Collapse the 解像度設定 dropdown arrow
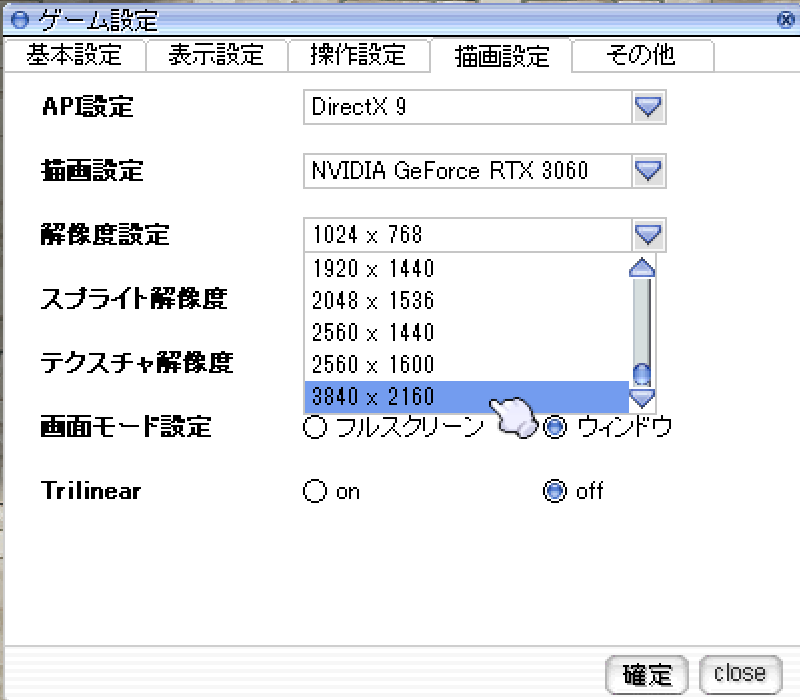Viewport: 800px width, 700px height. 649,235
